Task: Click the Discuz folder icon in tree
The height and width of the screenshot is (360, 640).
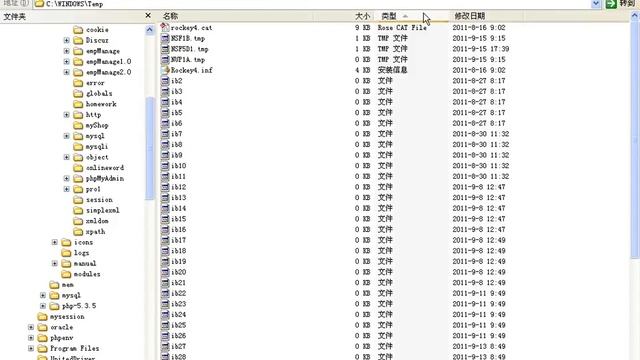Action: tap(78, 40)
